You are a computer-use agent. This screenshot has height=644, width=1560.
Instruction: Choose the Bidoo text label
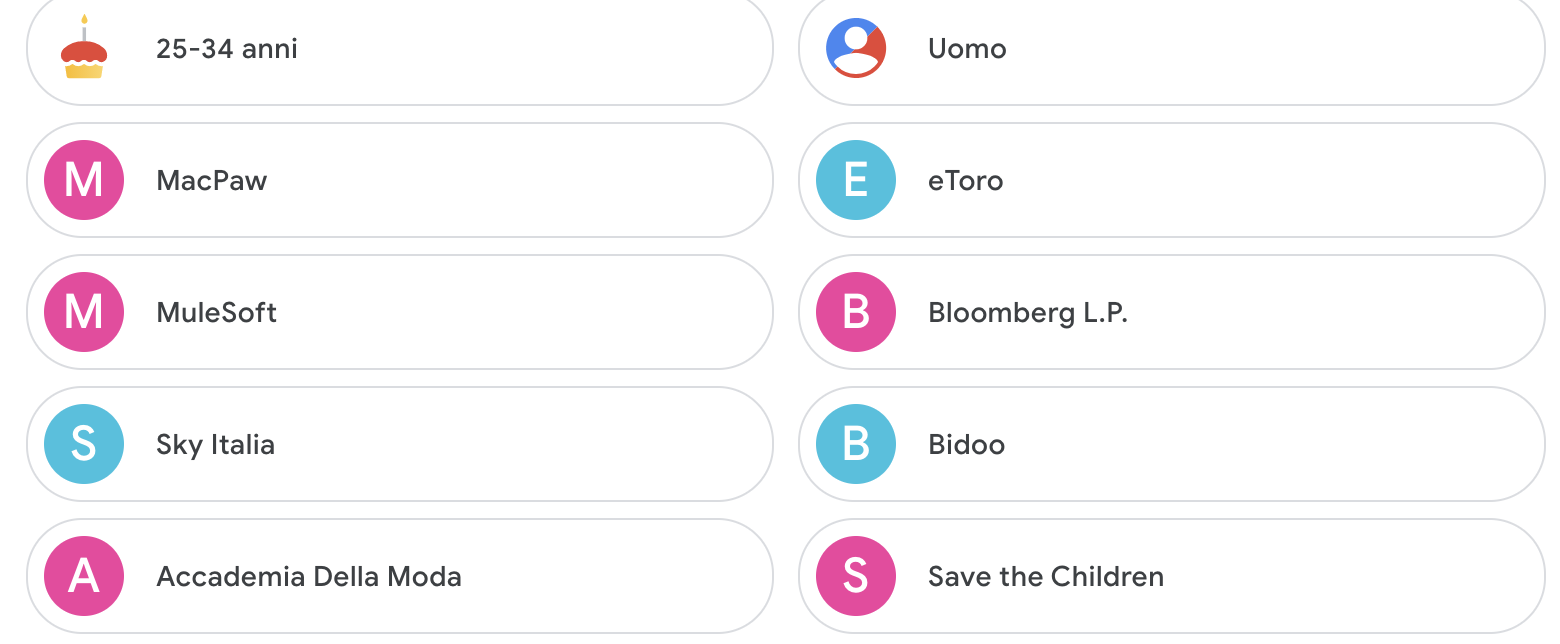click(x=966, y=444)
